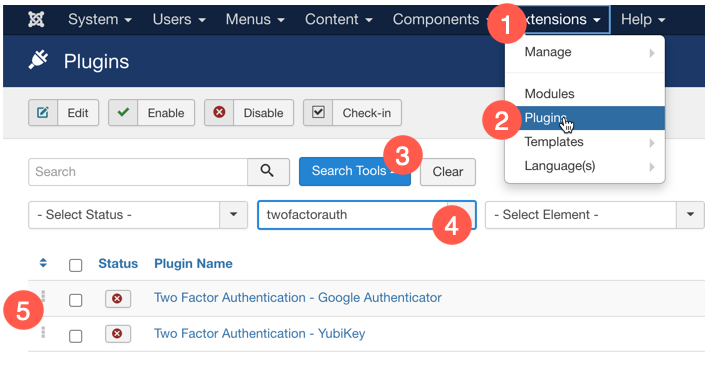Expand the Templates submenu entry

[x=585, y=142]
